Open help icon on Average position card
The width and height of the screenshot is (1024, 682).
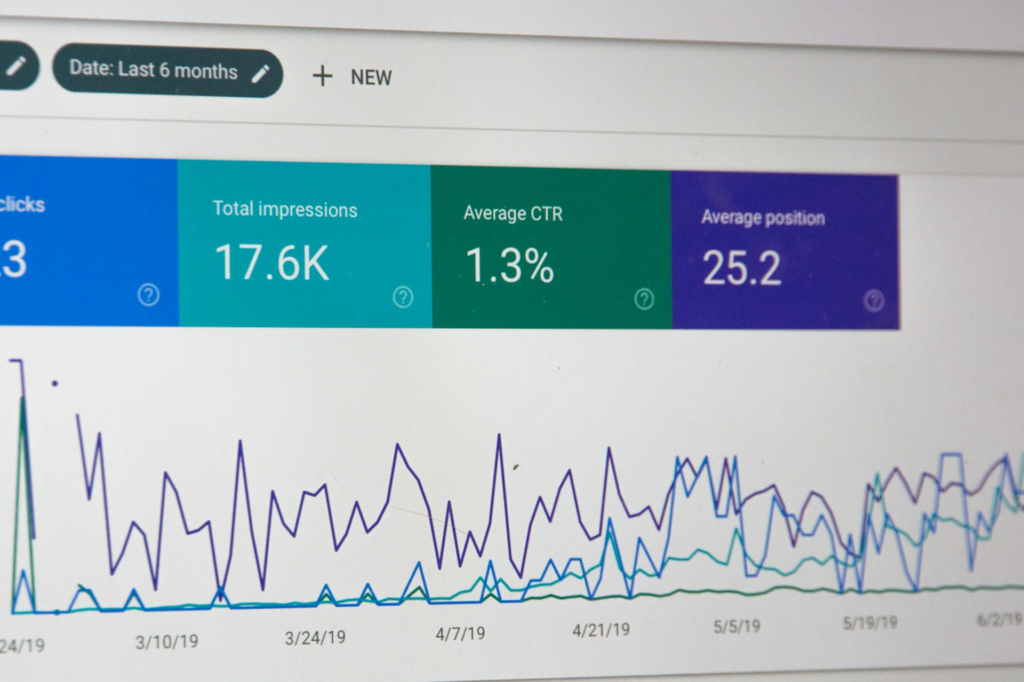pyautogui.click(x=874, y=300)
